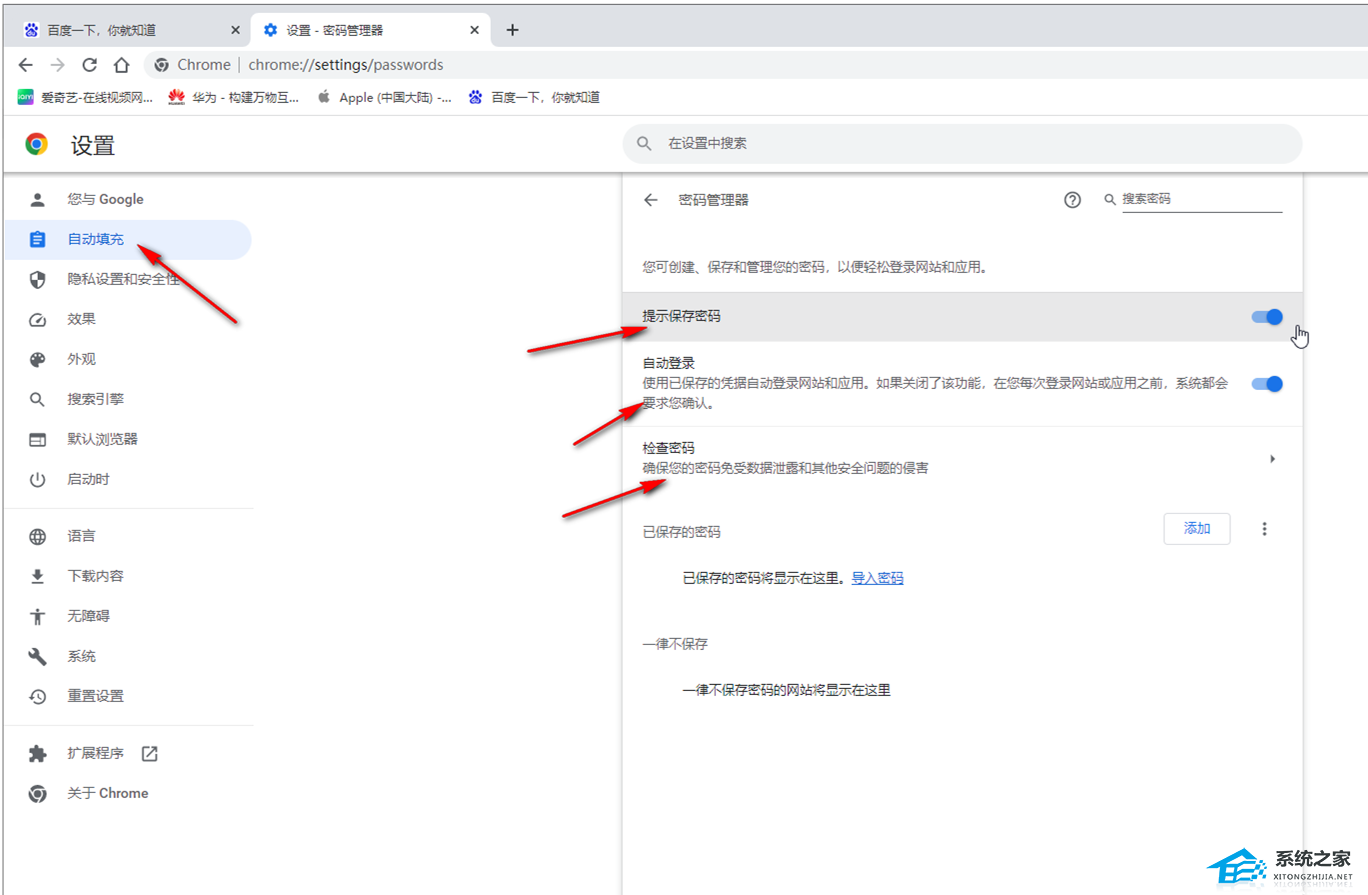
Task: Switch to the Baidu browser tab
Action: click(x=130, y=30)
